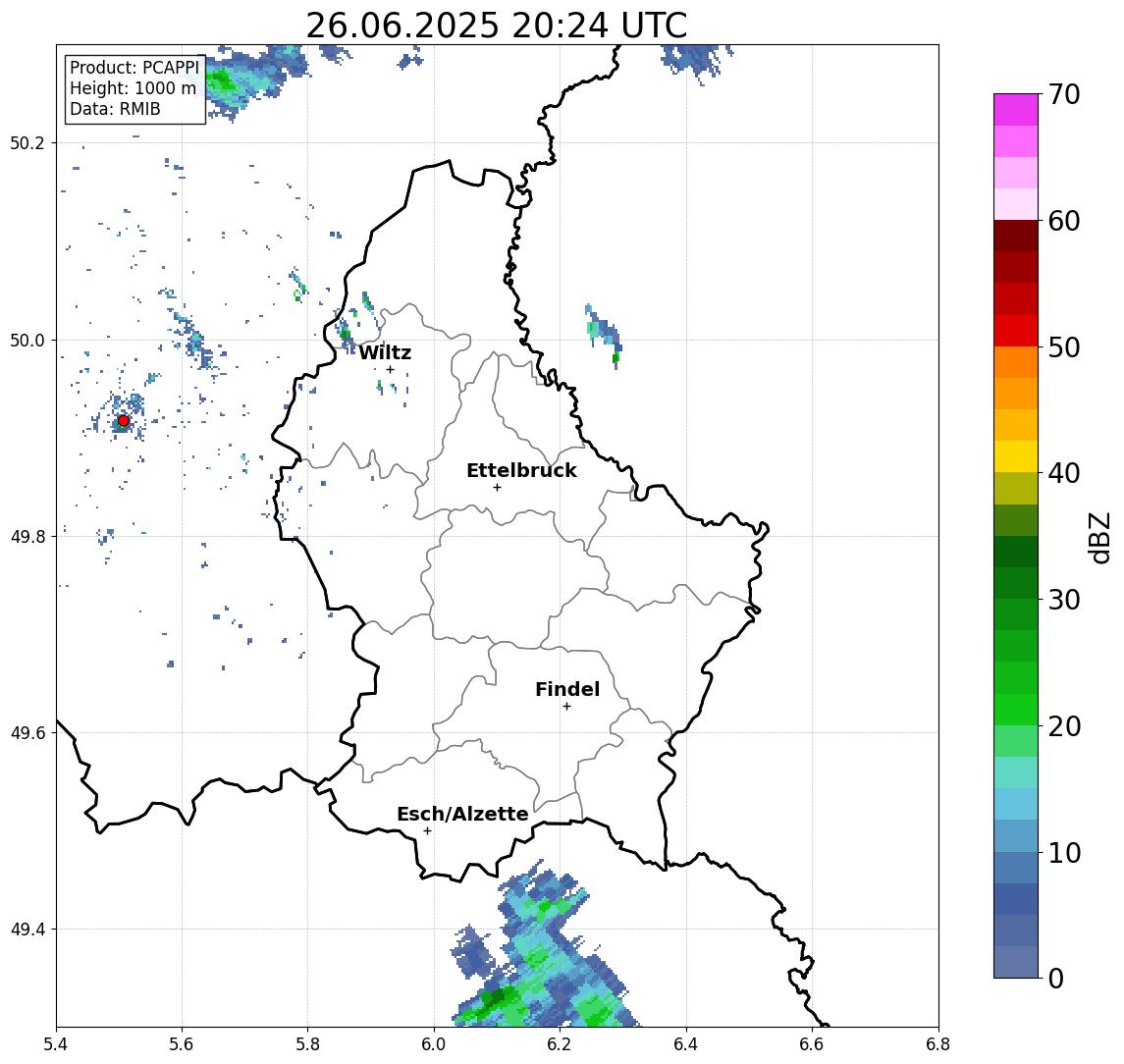Click the longitude tick label 5.4
The height and width of the screenshot is (1064, 1124).
click(56, 1044)
